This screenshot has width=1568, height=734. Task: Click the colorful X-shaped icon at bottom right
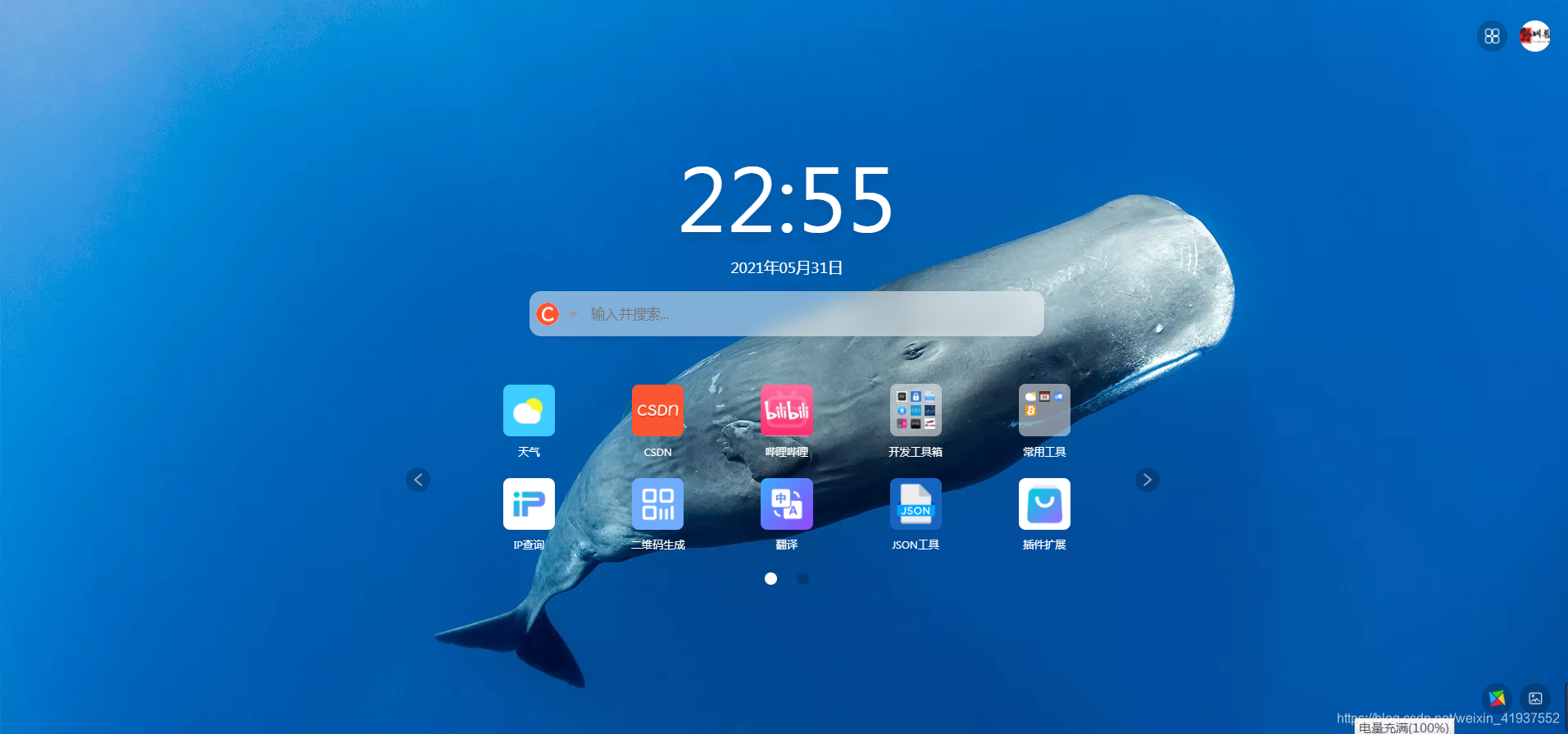(1497, 699)
